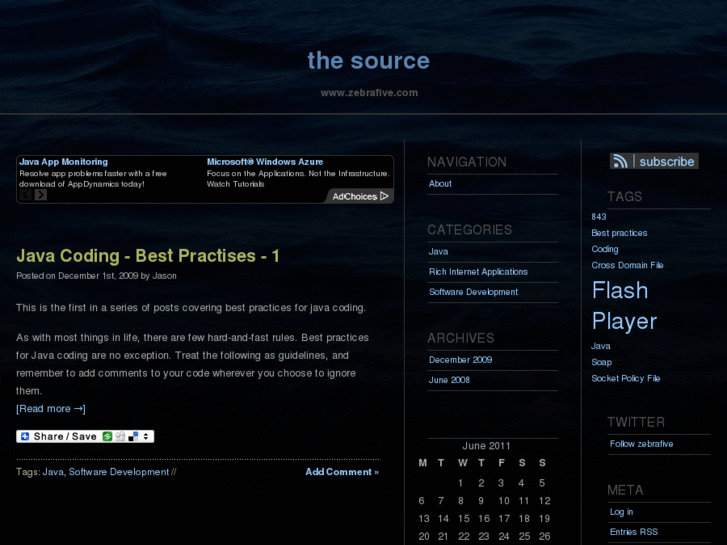Image resolution: width=727 pixels, height=545 pixels.
Task: Click Follow zebrafive
Action: [641, 444]
